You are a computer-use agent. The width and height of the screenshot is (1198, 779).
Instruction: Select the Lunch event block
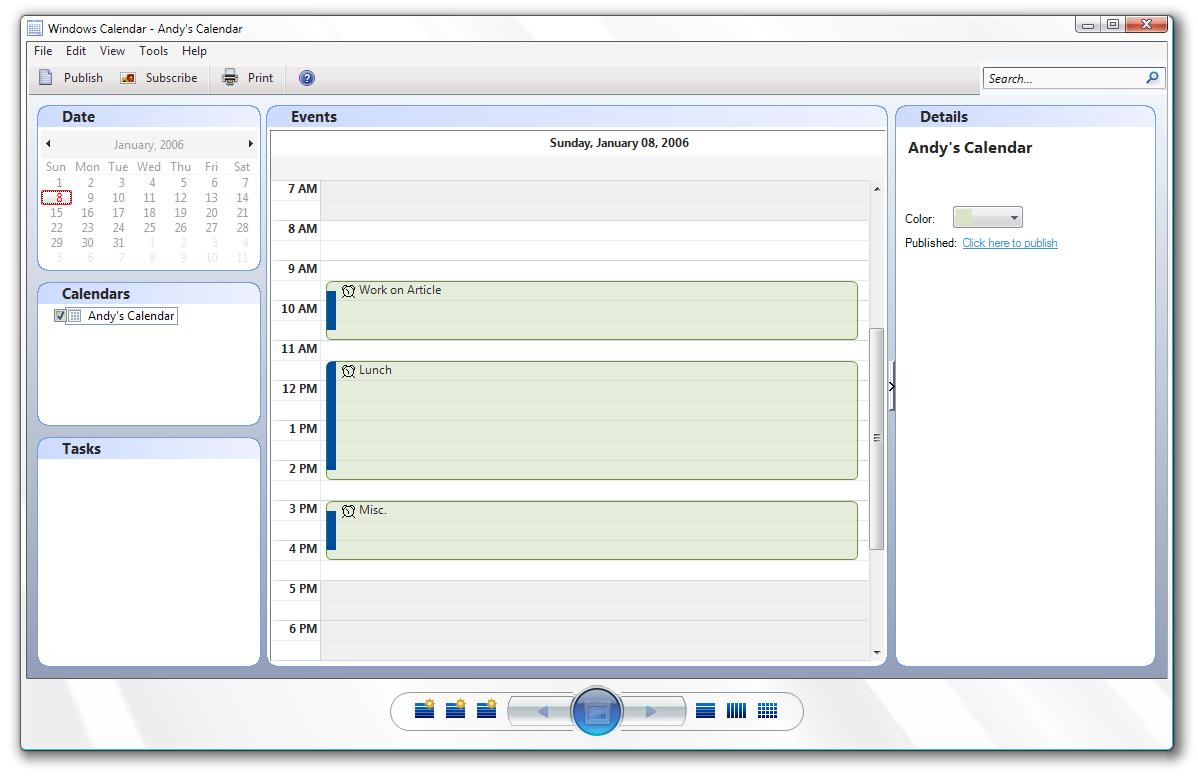coord(591,421)
